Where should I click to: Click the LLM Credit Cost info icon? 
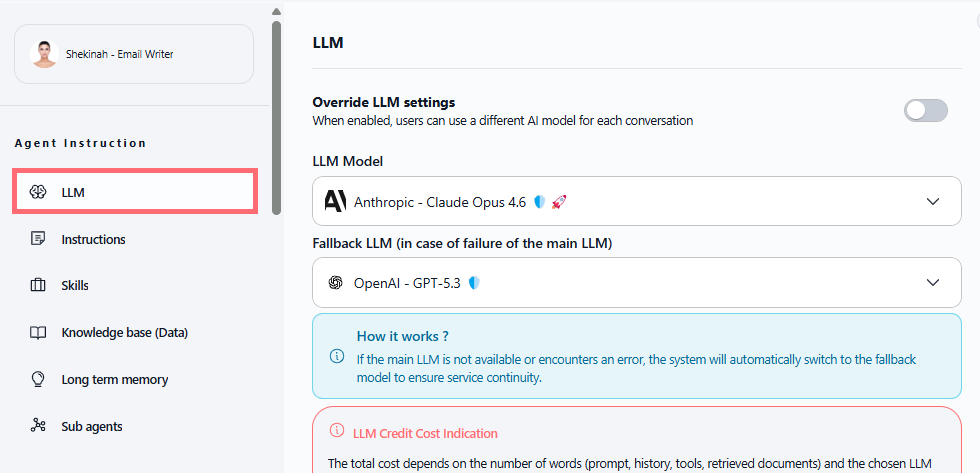point(335,433)
